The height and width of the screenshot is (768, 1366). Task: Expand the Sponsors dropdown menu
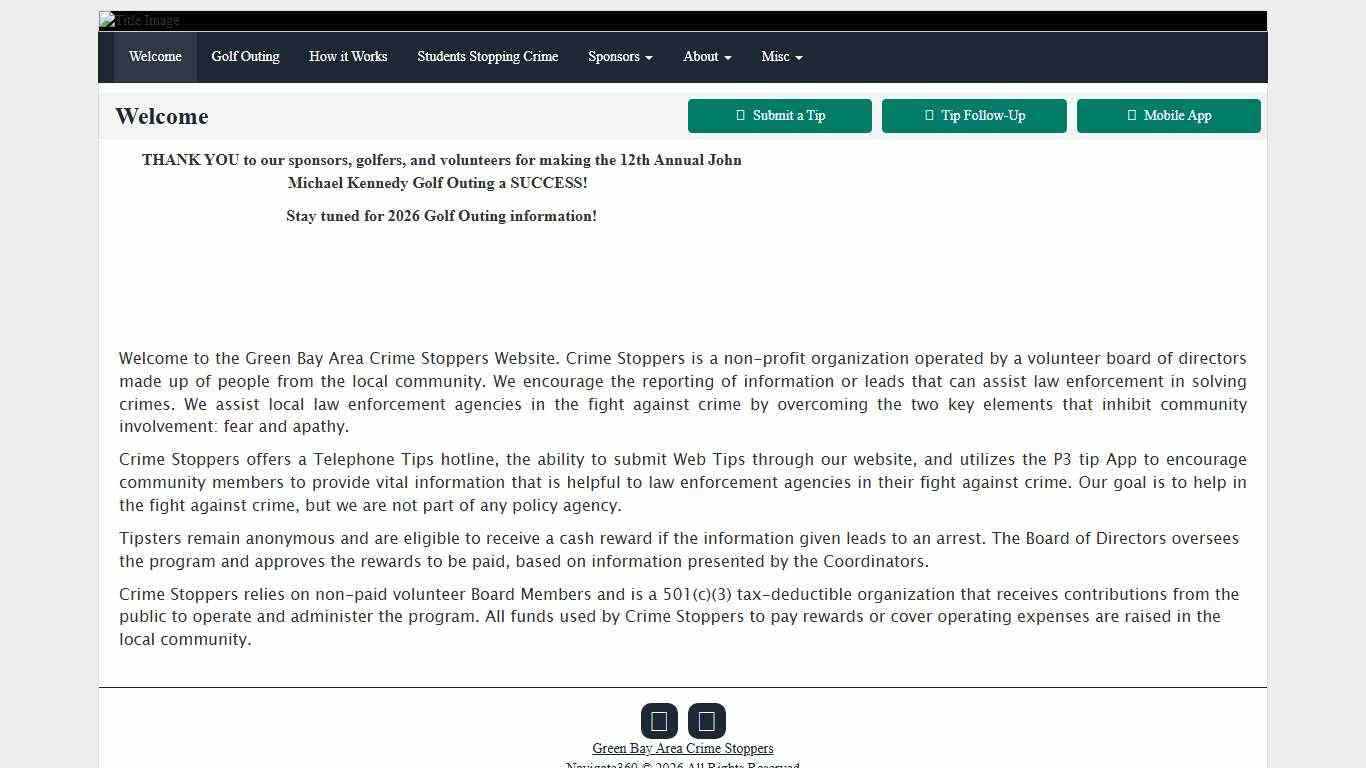click(x=620, y=57)
